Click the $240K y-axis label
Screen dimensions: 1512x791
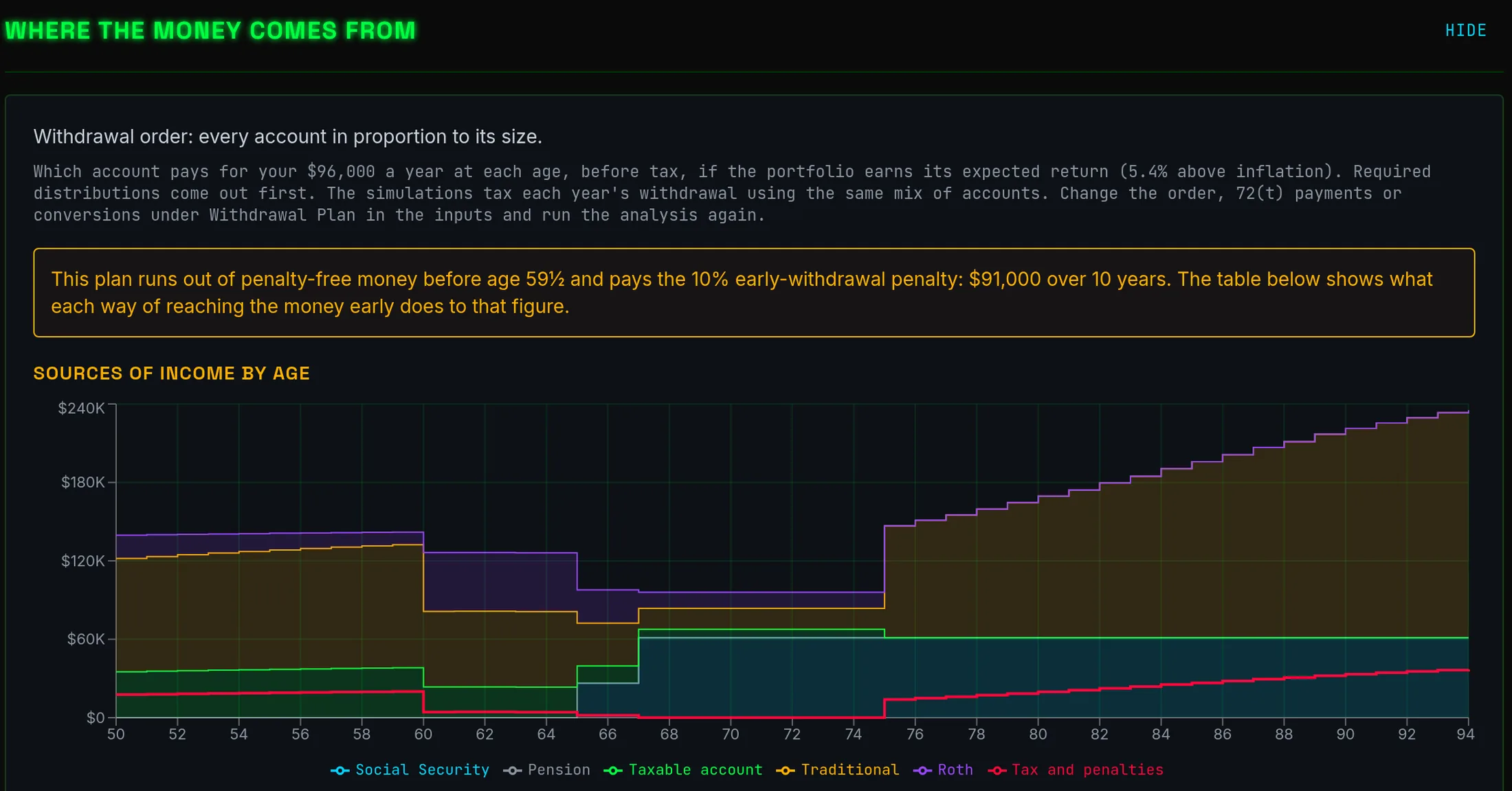pyautogui.click(x=82, y=408)
